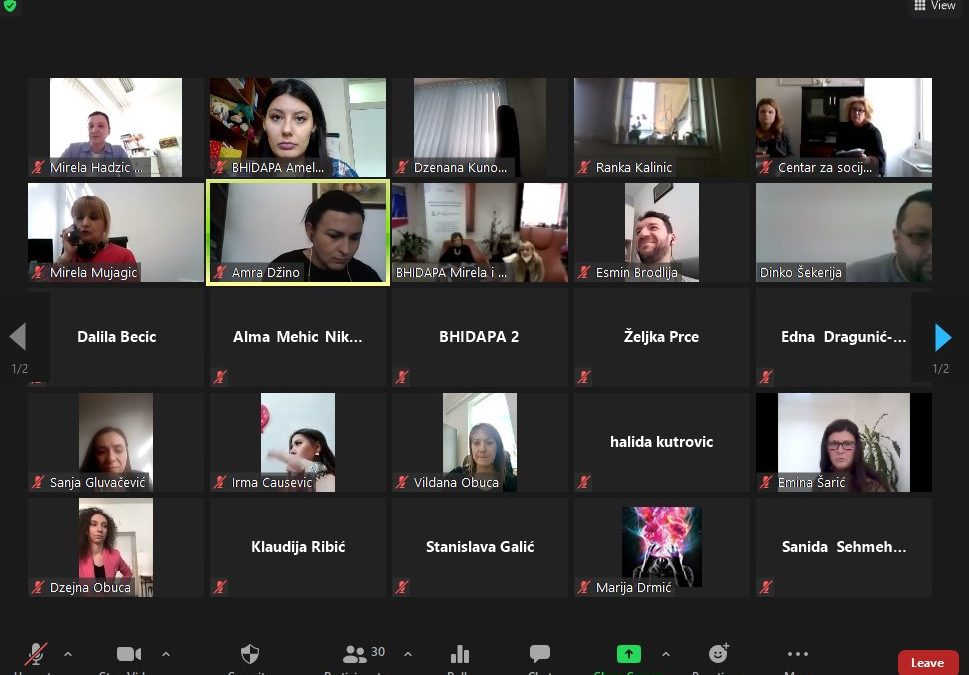Expand video settings arrow next to camera
The width and height of the screenshot is (969, 675).
[x=166, y=655]
